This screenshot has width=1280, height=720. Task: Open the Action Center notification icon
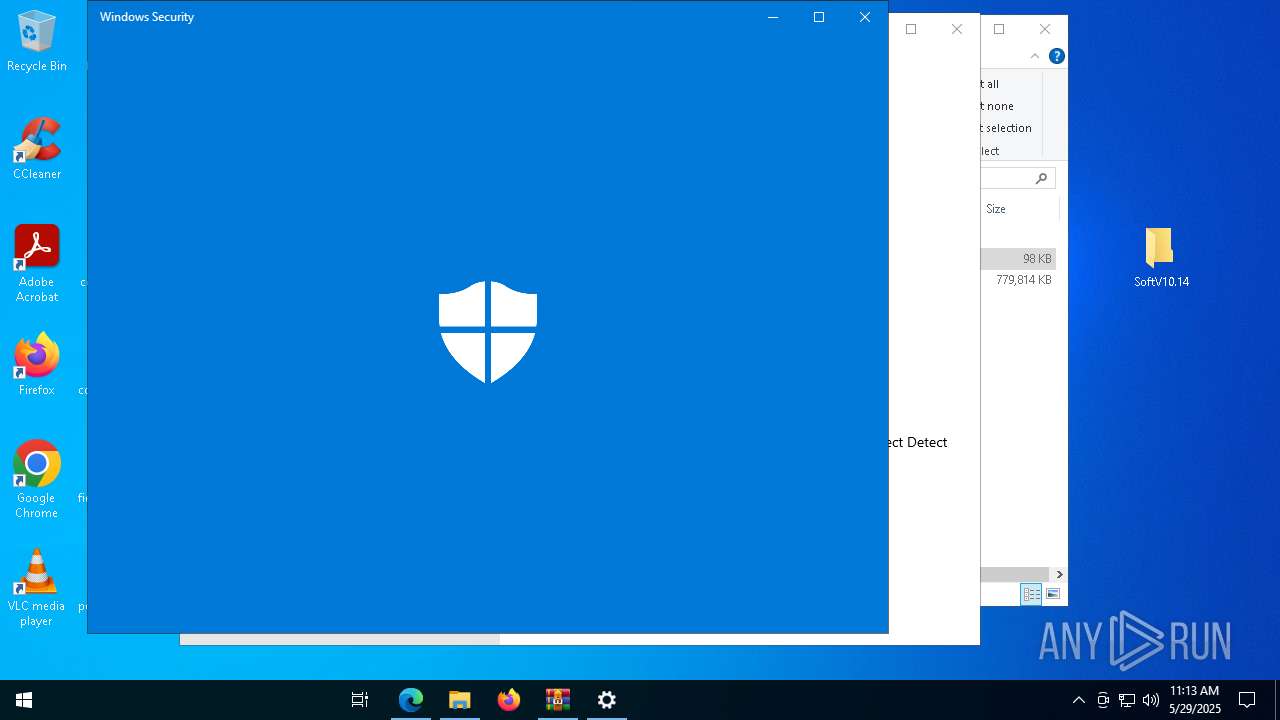(x=1247, y=700)
